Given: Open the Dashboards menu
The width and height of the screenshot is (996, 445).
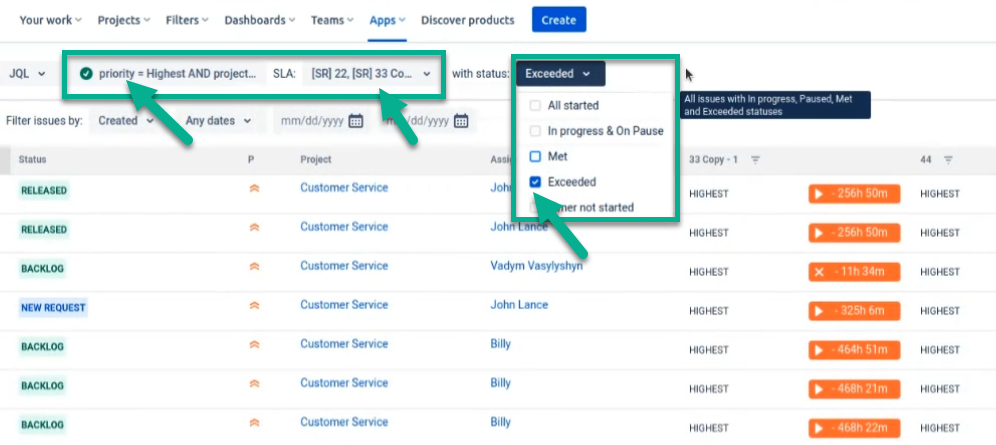Looking at the screenshot, I should pyautogui.click(x=260, y=20).
